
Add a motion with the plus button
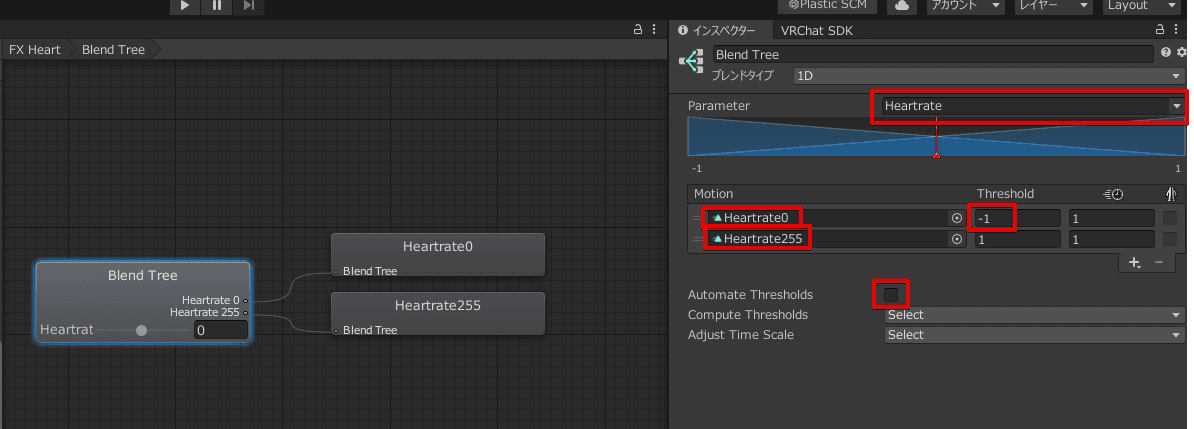(x=1134, y=262)
